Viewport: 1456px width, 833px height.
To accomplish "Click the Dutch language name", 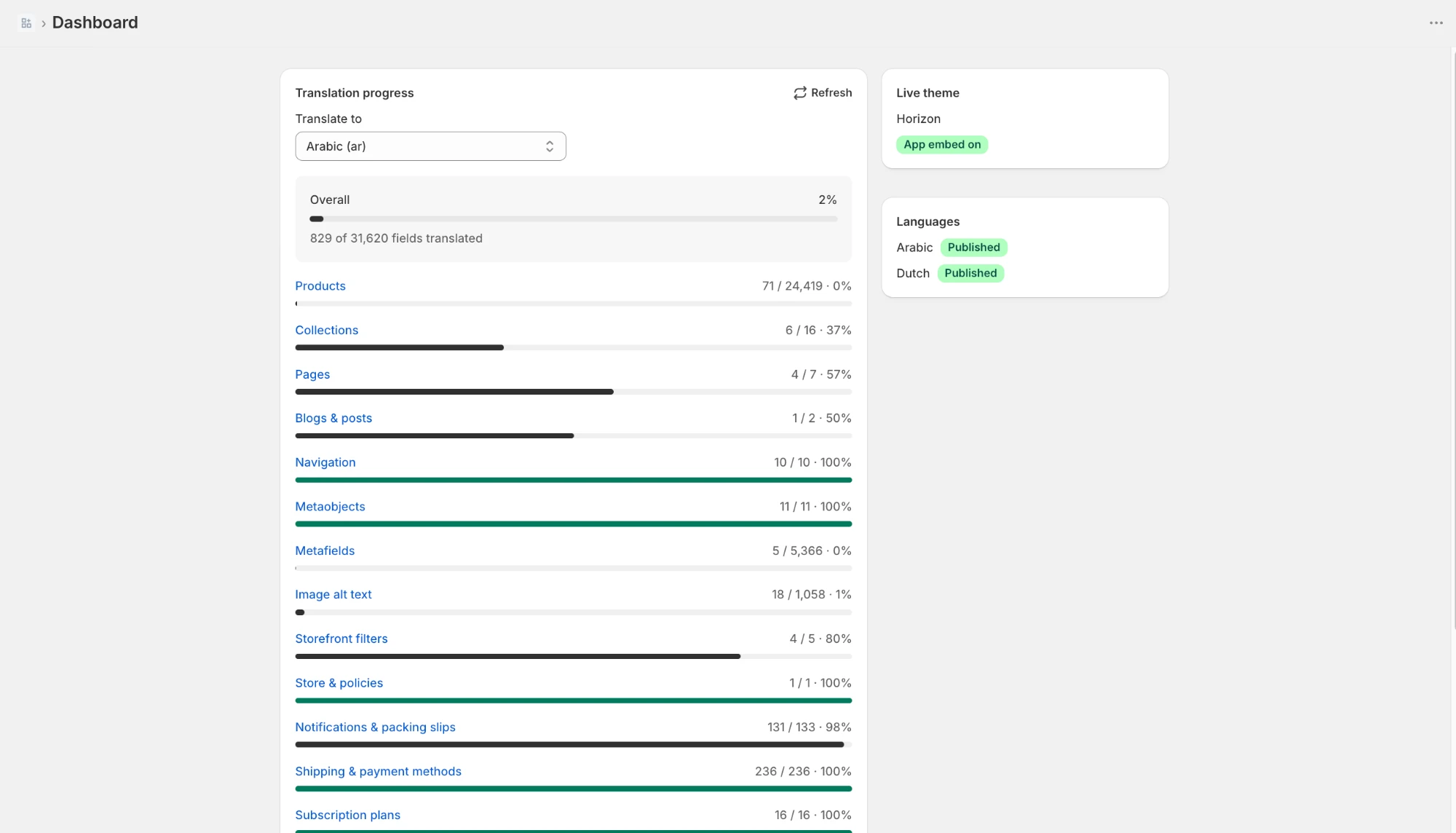I will tap(913, 273).
